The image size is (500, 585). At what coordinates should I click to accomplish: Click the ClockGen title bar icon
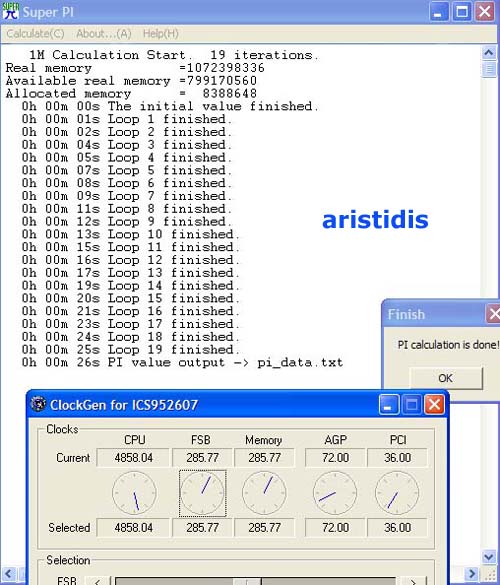(x=38, y=404)
